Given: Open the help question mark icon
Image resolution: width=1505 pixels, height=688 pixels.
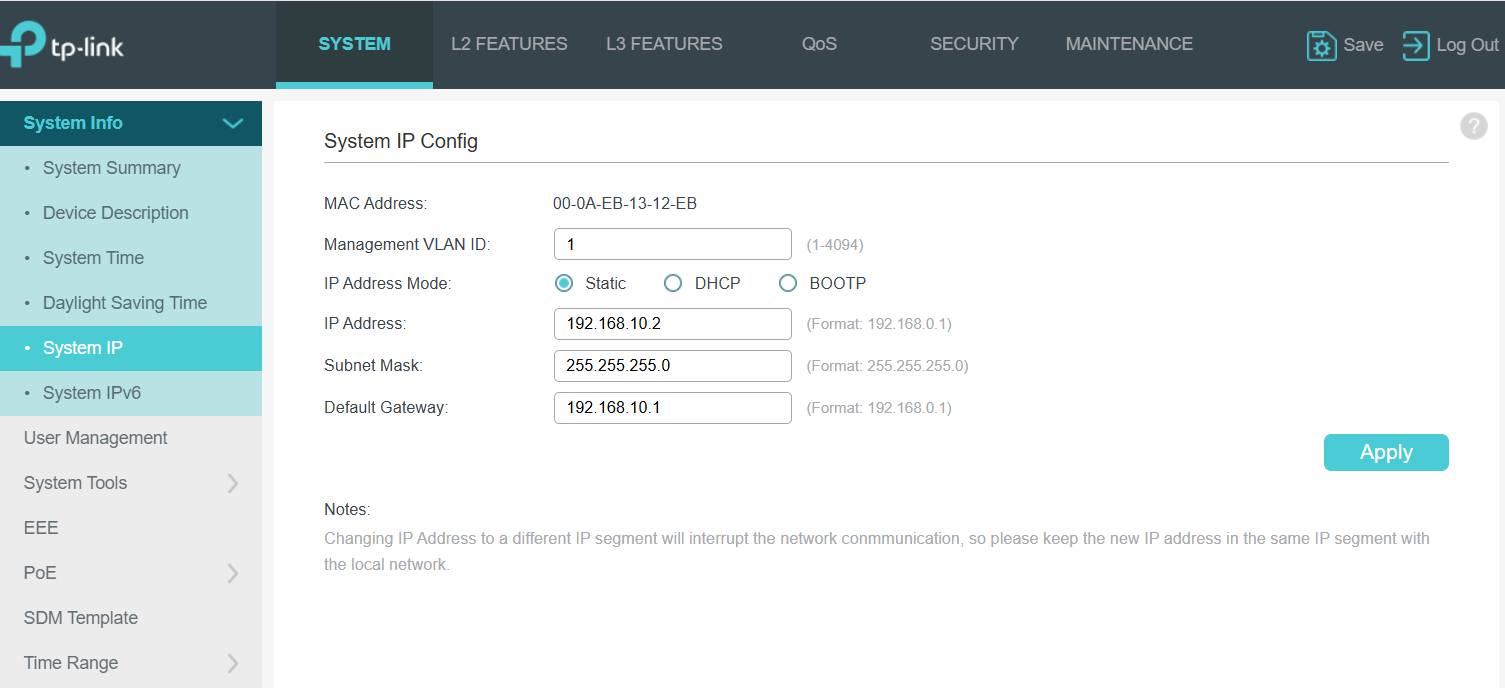Looking at the screenshot, I should (1473, 126).
